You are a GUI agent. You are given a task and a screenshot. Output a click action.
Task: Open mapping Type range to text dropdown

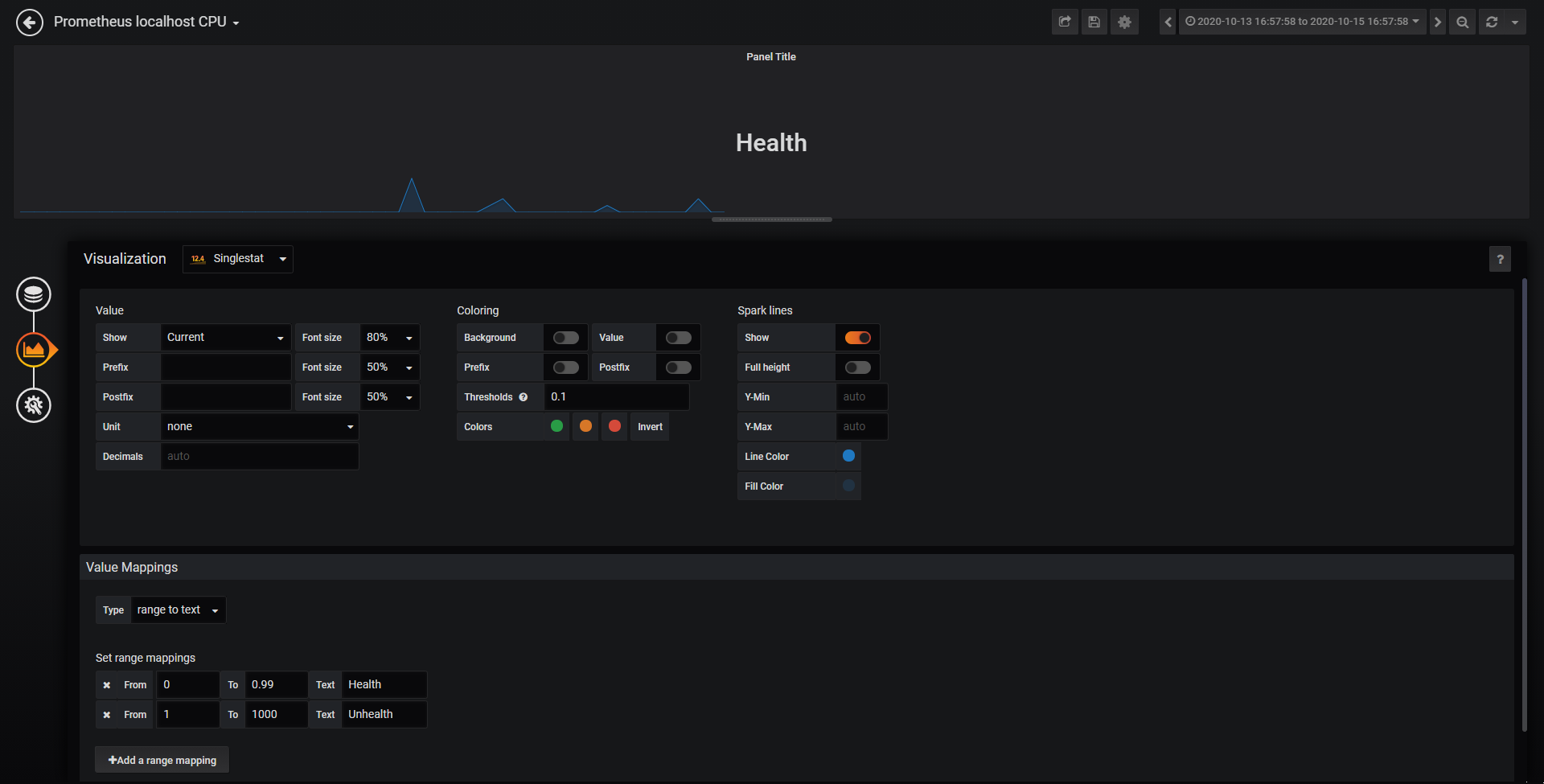click(178, 610)
